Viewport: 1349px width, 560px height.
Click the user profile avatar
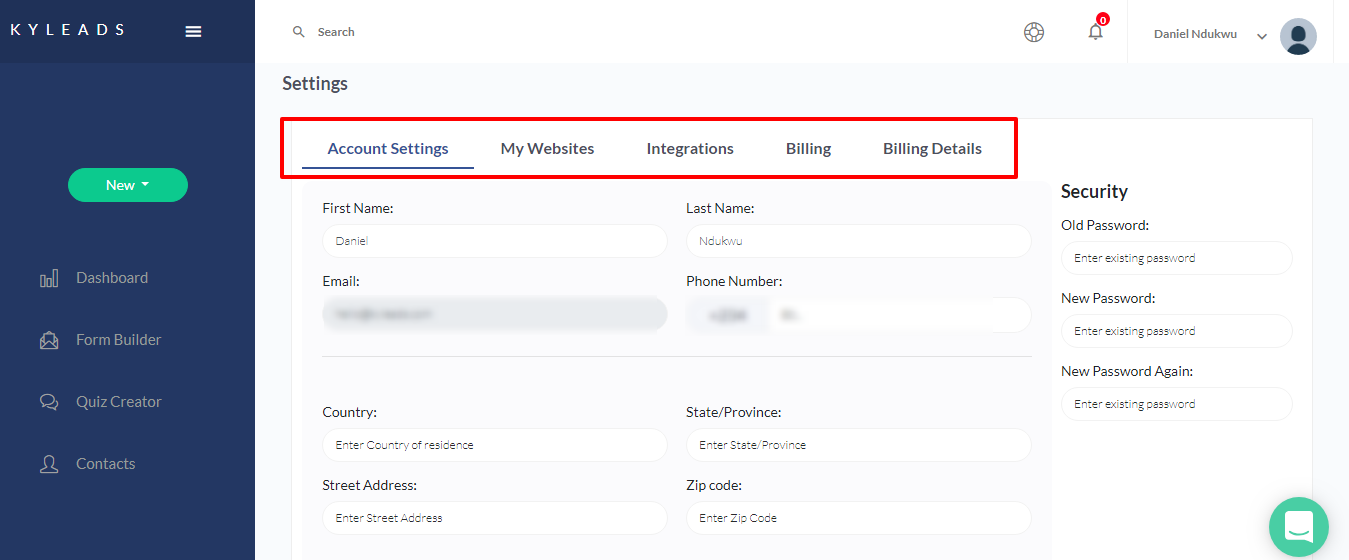1298,36
